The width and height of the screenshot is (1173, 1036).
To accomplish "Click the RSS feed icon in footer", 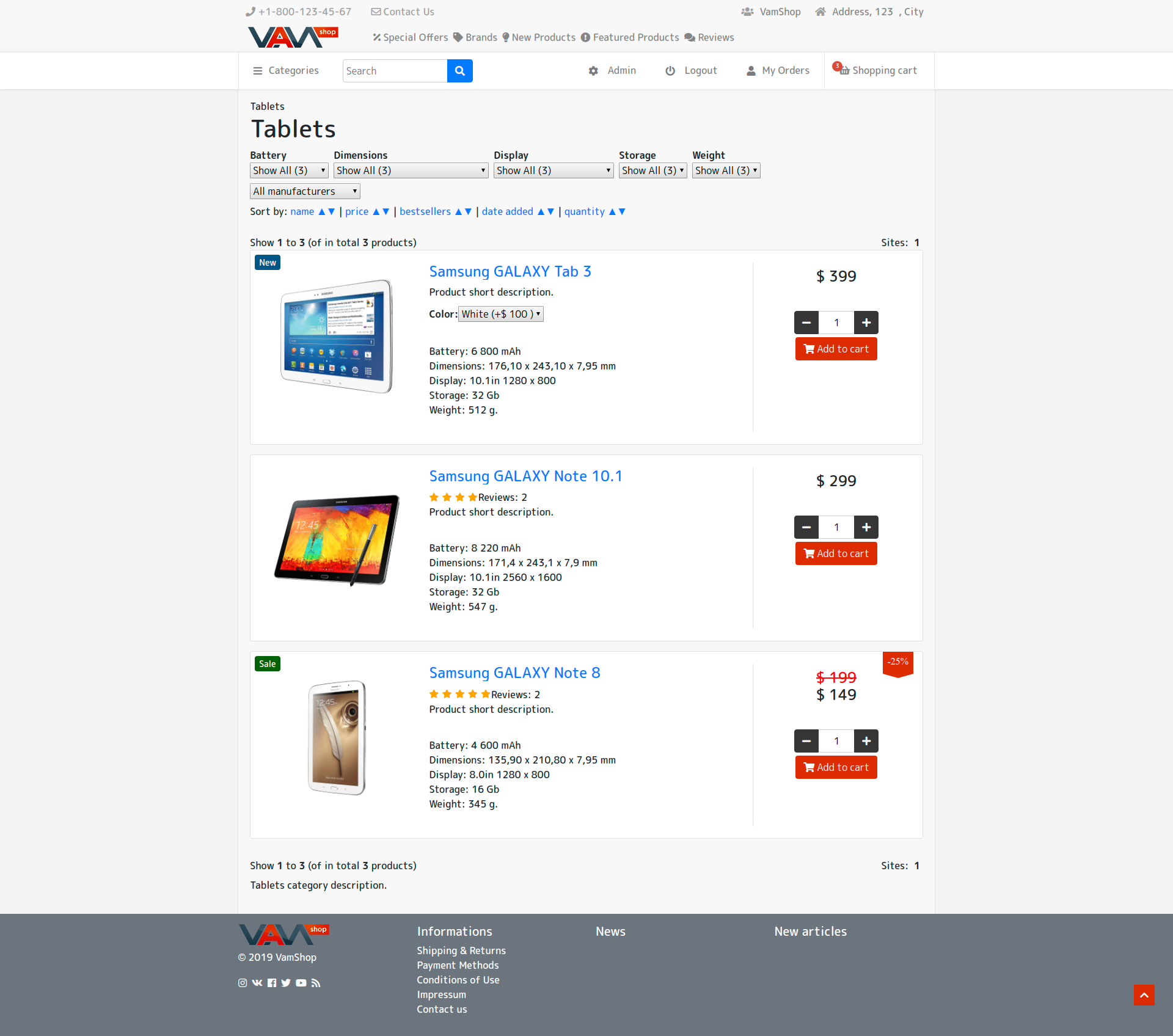I will [316, 983].
